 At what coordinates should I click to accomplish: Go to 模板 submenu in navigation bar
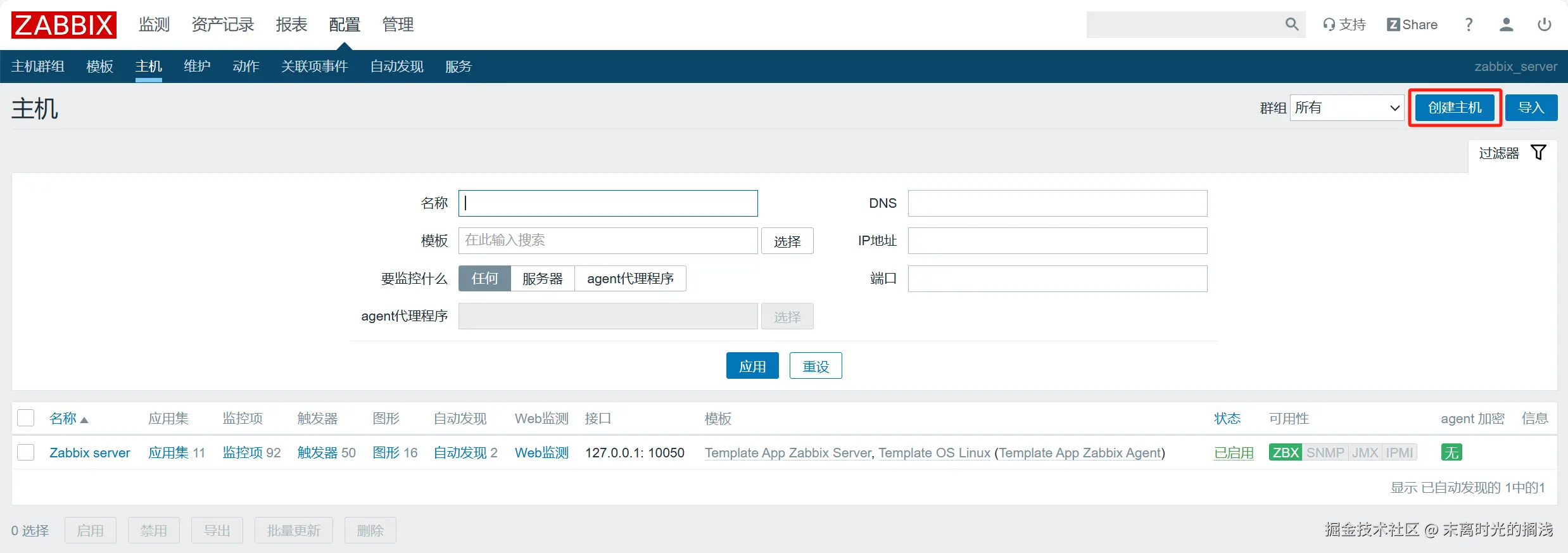coord(99,67)
